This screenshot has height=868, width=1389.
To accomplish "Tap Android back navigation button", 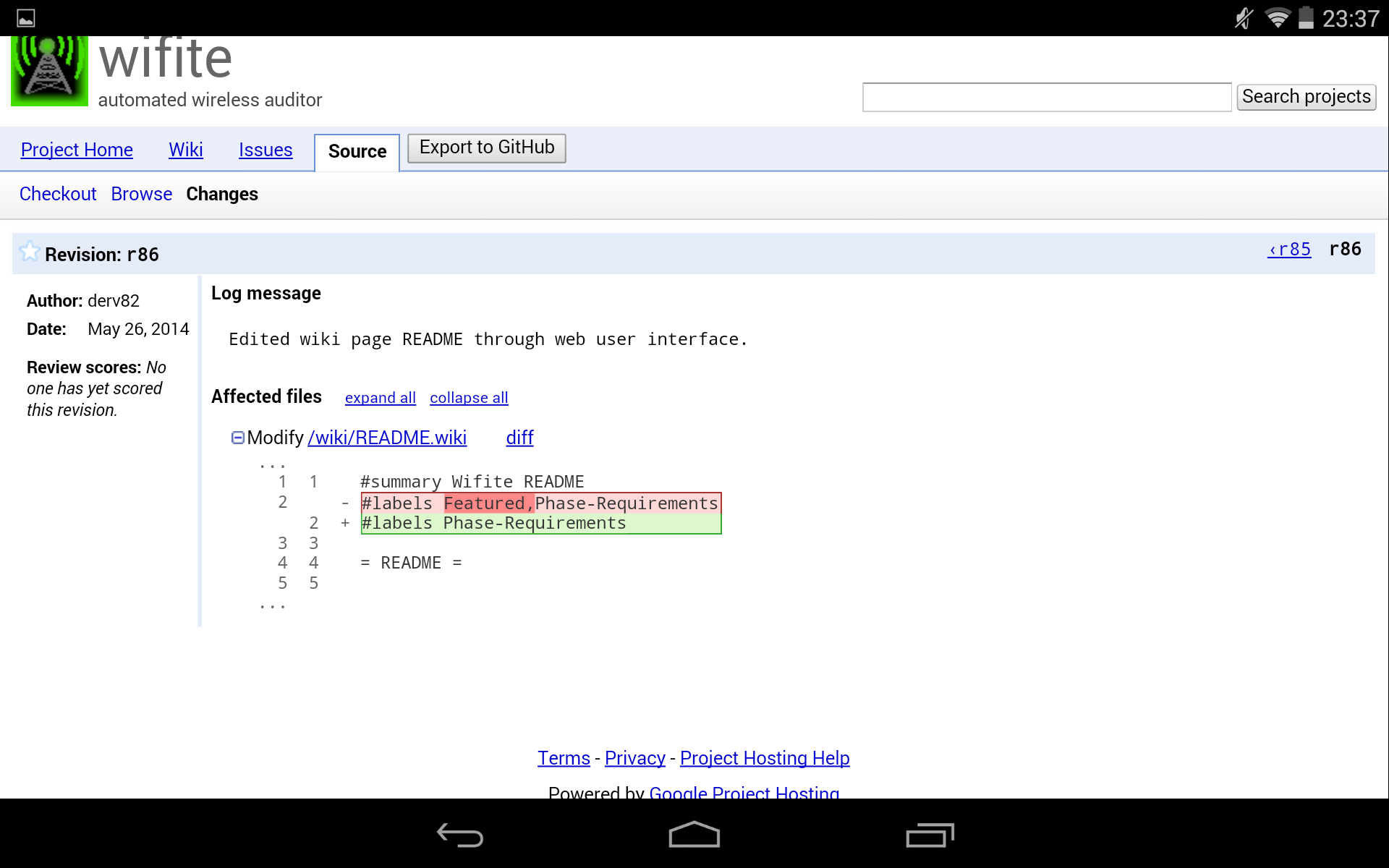I will point(460,835).
